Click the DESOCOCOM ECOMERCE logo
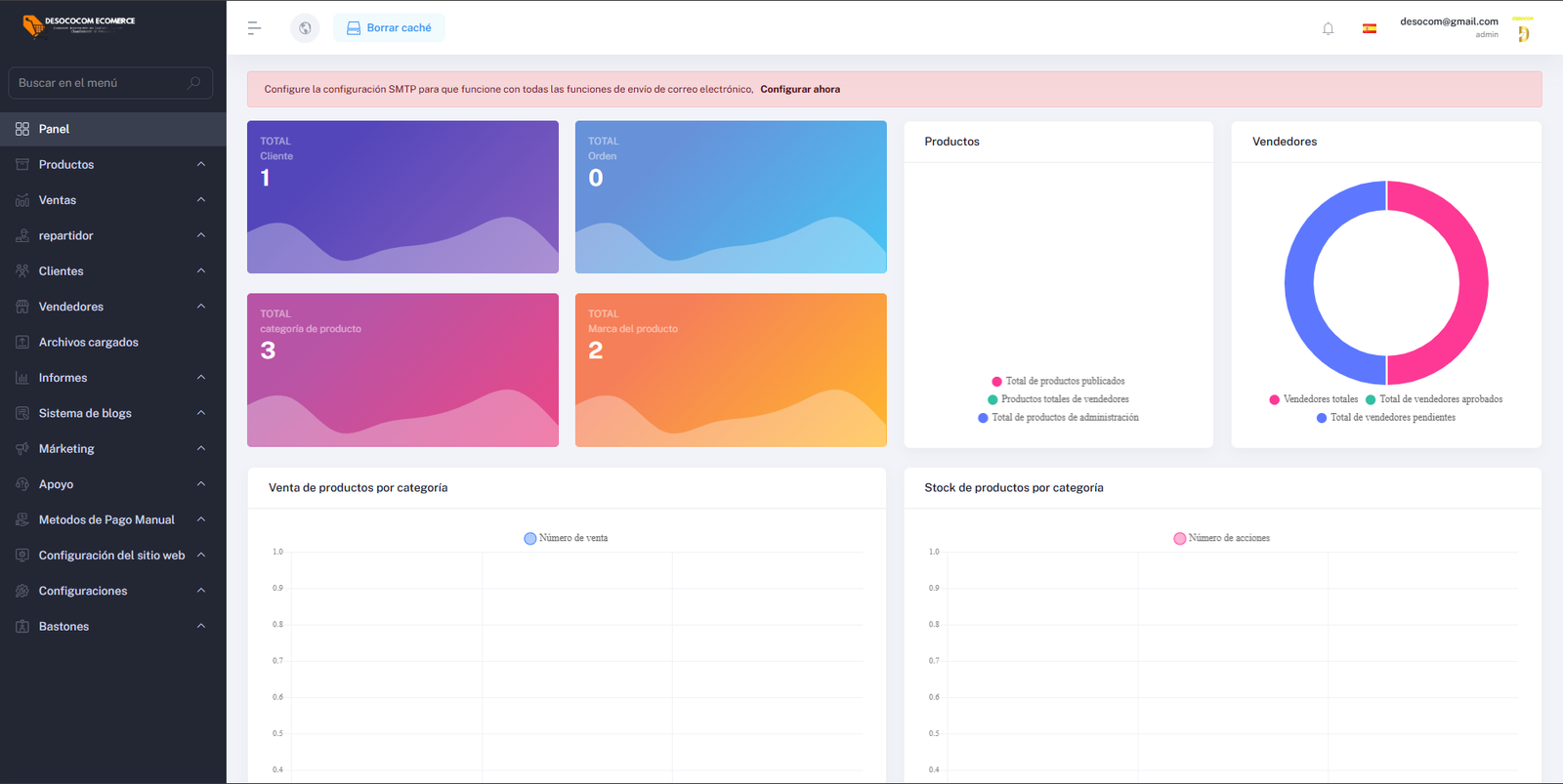The width and height of the screenshot is (1563, 784). click(x=78, y=25)
